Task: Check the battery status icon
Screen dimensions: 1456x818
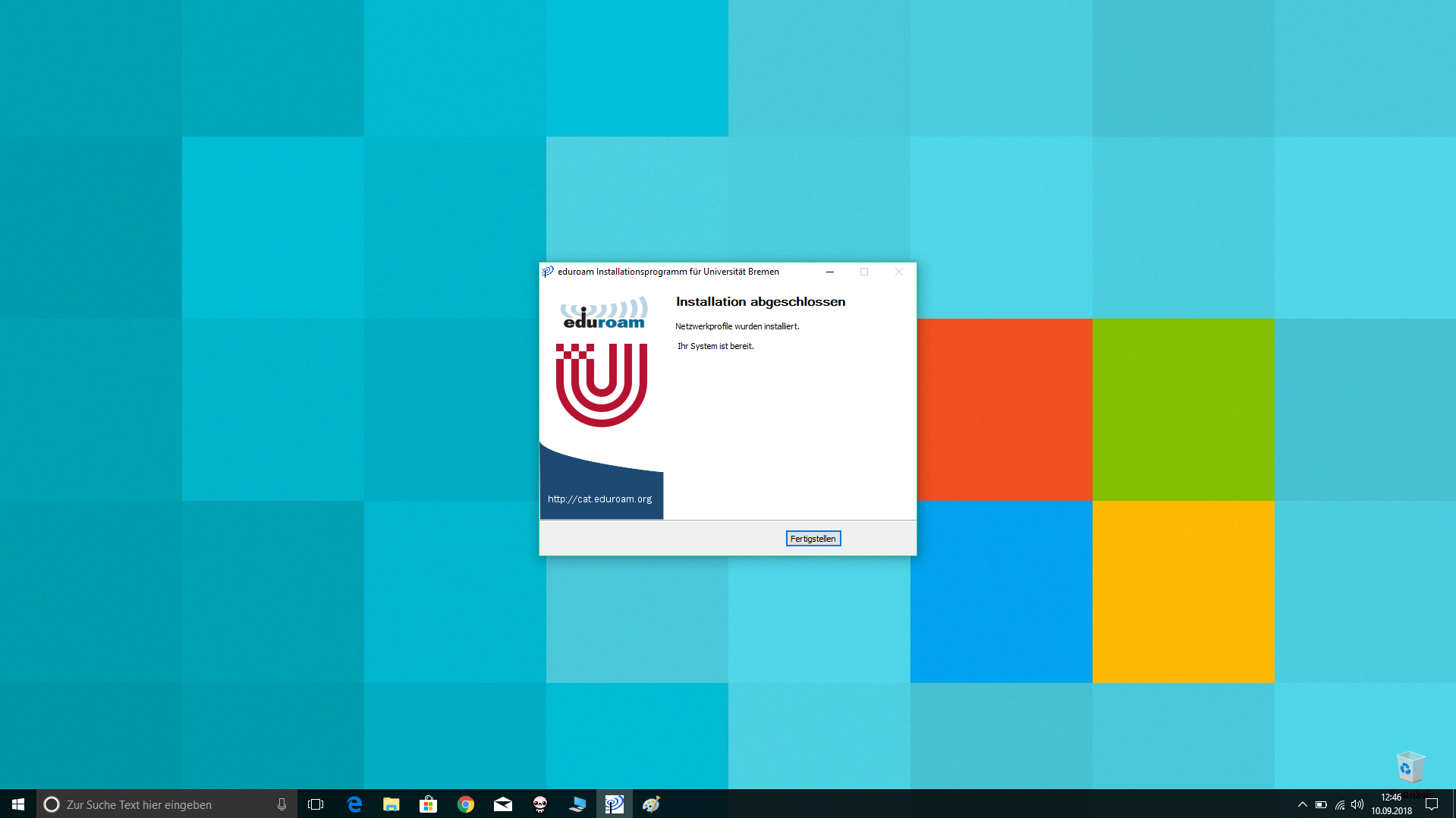Action: click(1321, 804)
